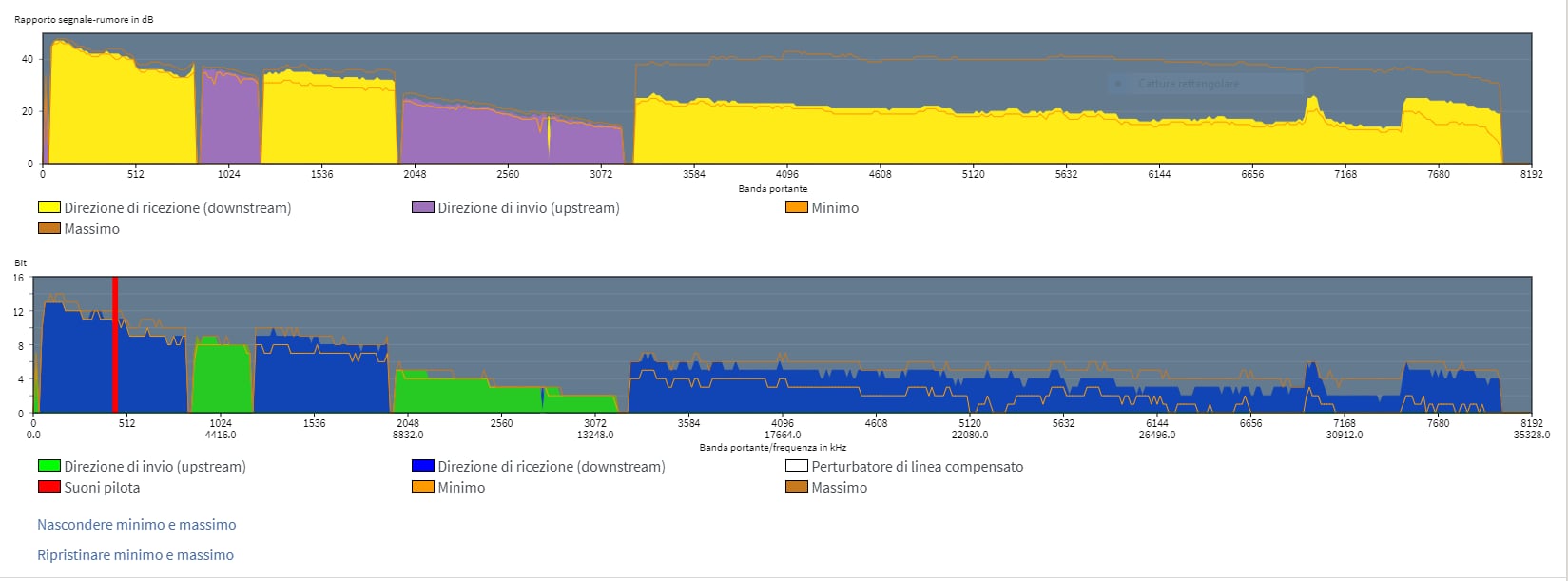Click green upstream swatch in Bit legend
Image resolution: width=1568 pixels, height=581 pixels.
pyautogui.click(x=48, y=466)
